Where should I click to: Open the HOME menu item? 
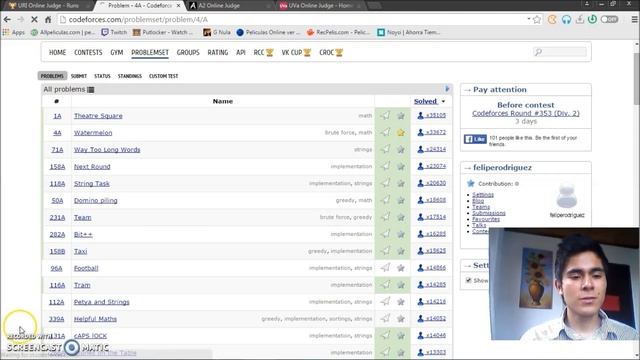coord(57,52)
